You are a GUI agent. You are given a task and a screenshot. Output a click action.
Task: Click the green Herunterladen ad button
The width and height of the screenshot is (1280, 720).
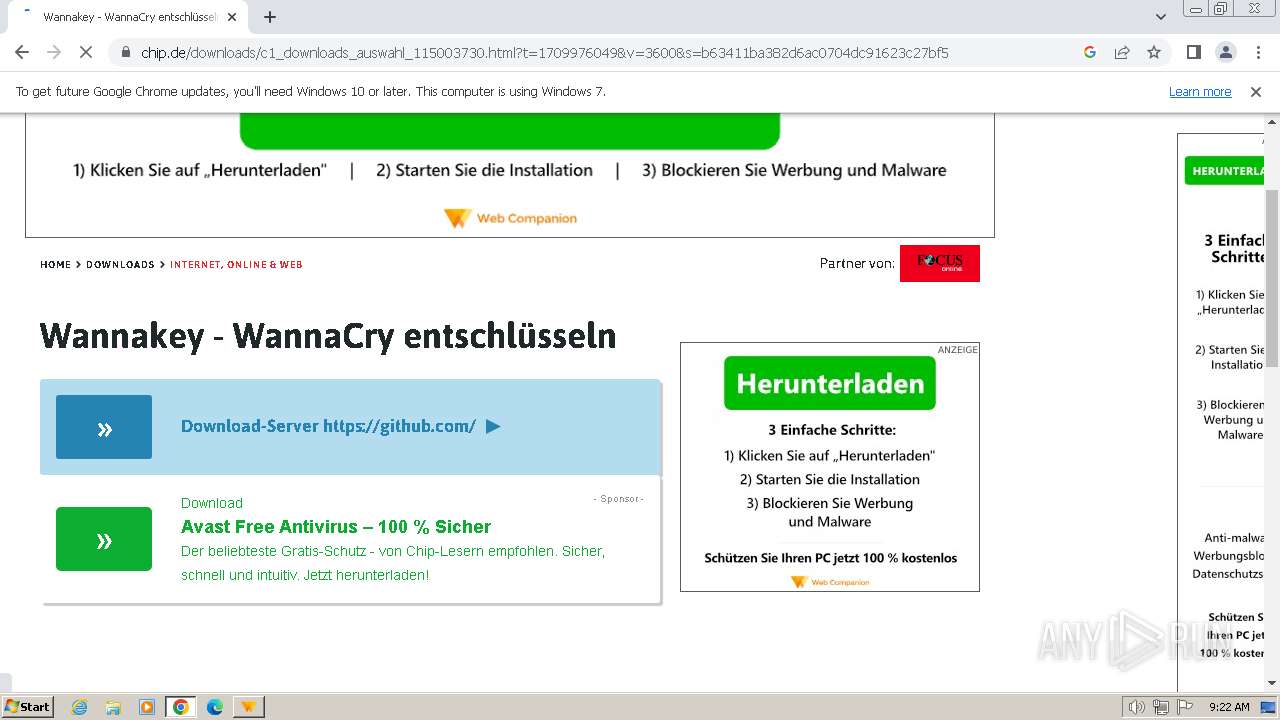pyautogui.click(x=830, y=384)
